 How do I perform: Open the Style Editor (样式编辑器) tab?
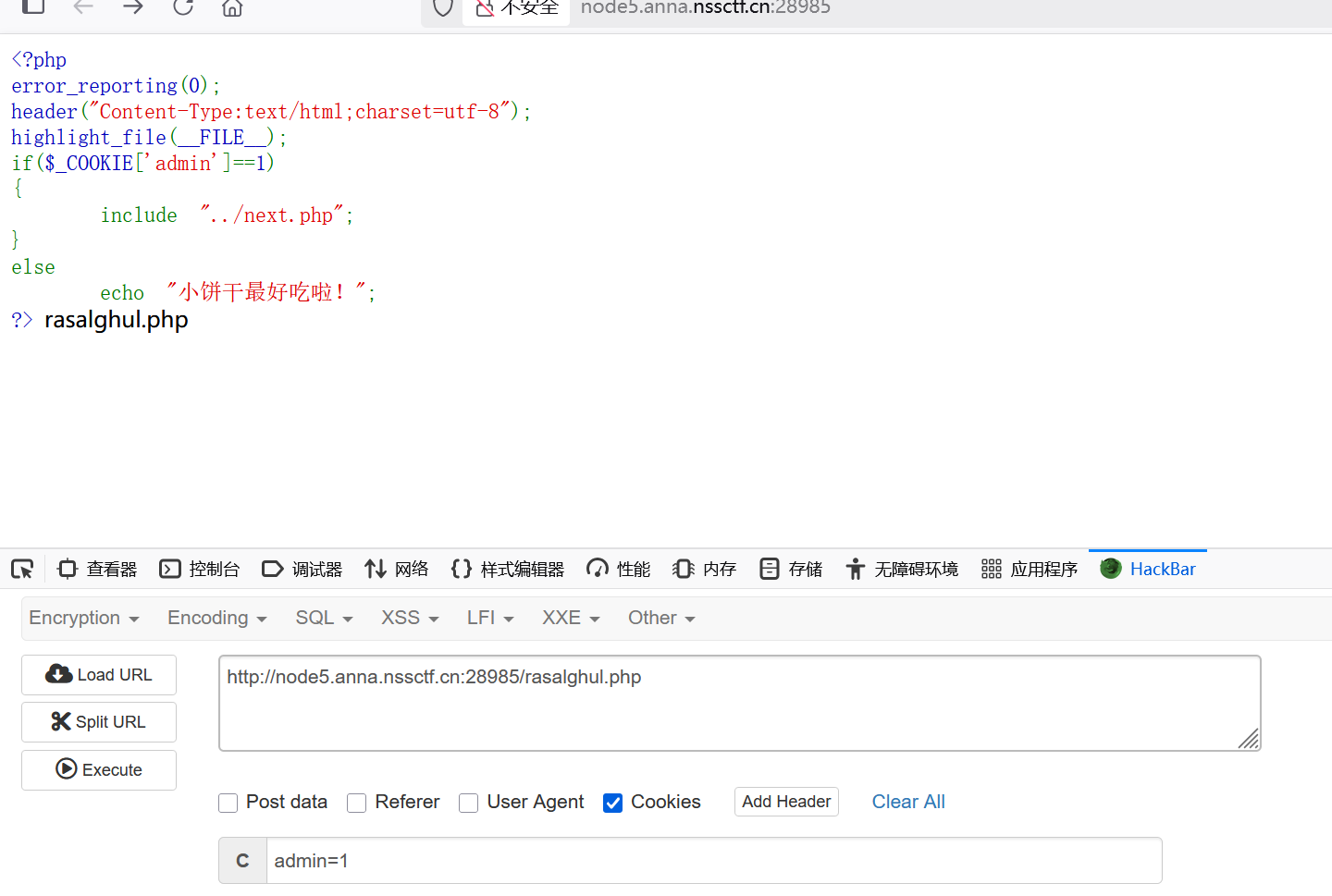[508, 569]
